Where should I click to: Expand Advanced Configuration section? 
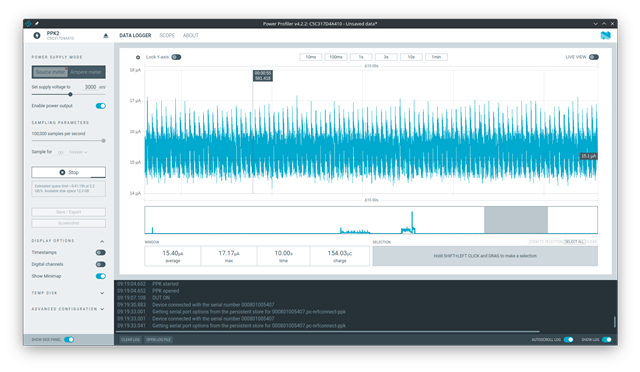(102, 309)
